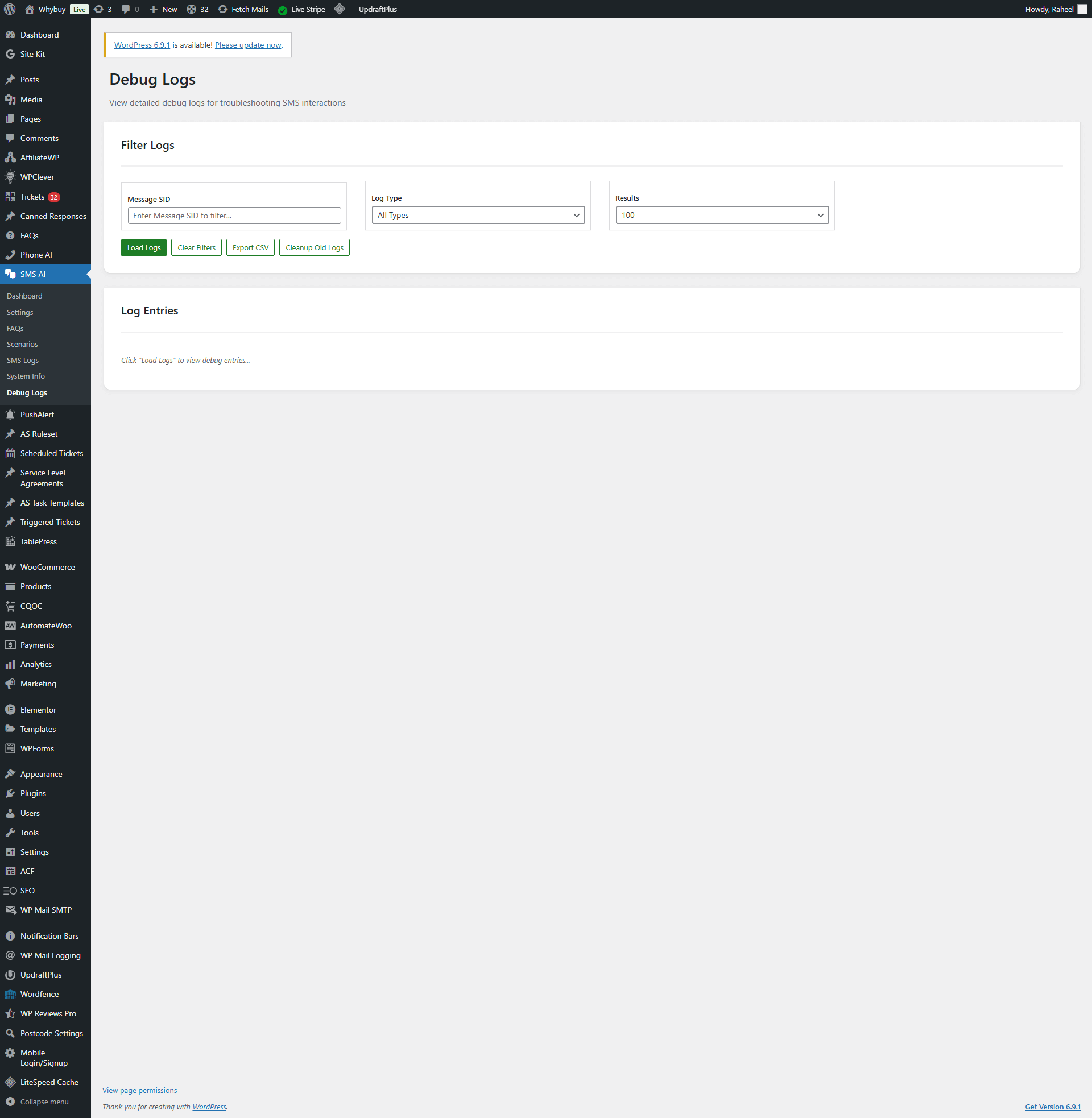Focus the Message SID input field
The image size is (1092, 1118).
click(234, 216)
